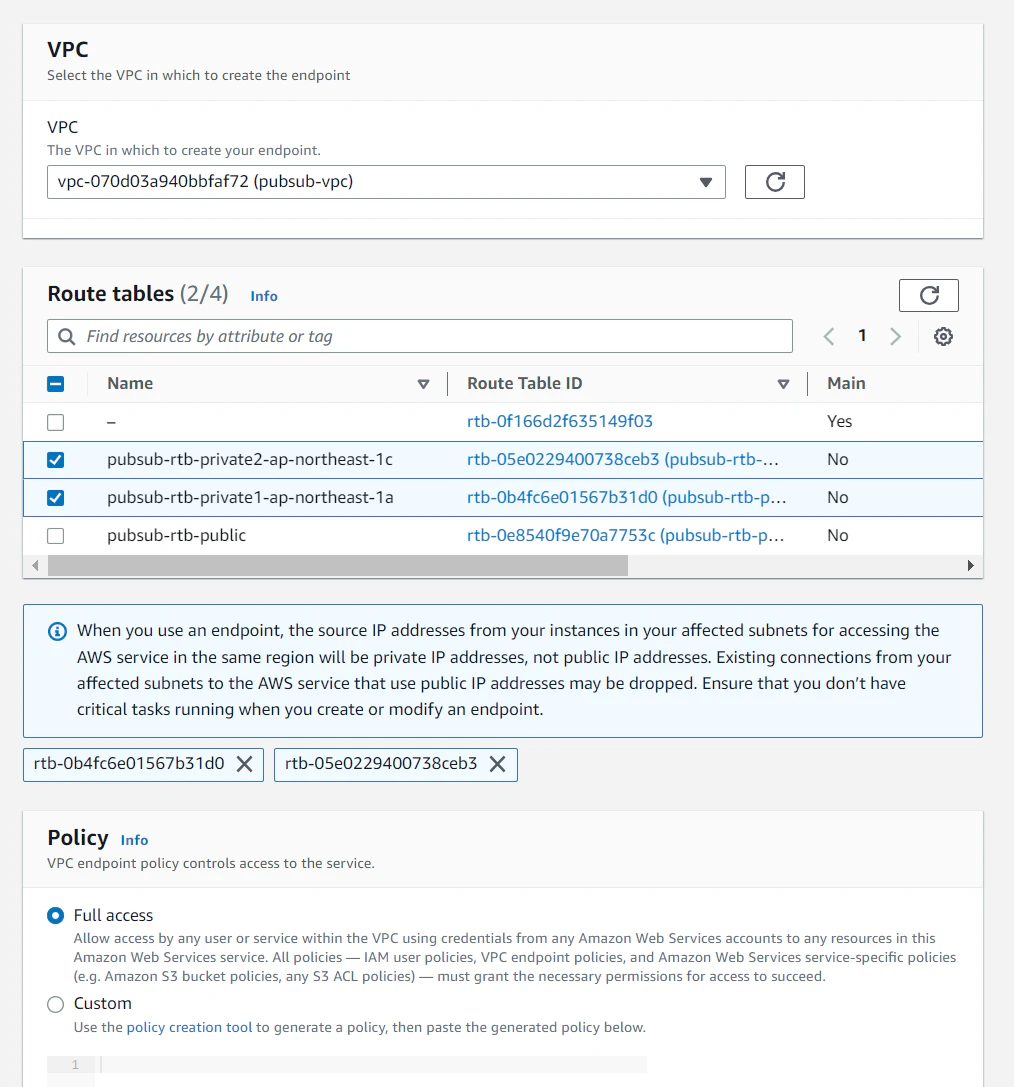Open route table preferences gear
This screenshot has height=1087, width=1014.
pyautogui.click(x=943, y=336)
